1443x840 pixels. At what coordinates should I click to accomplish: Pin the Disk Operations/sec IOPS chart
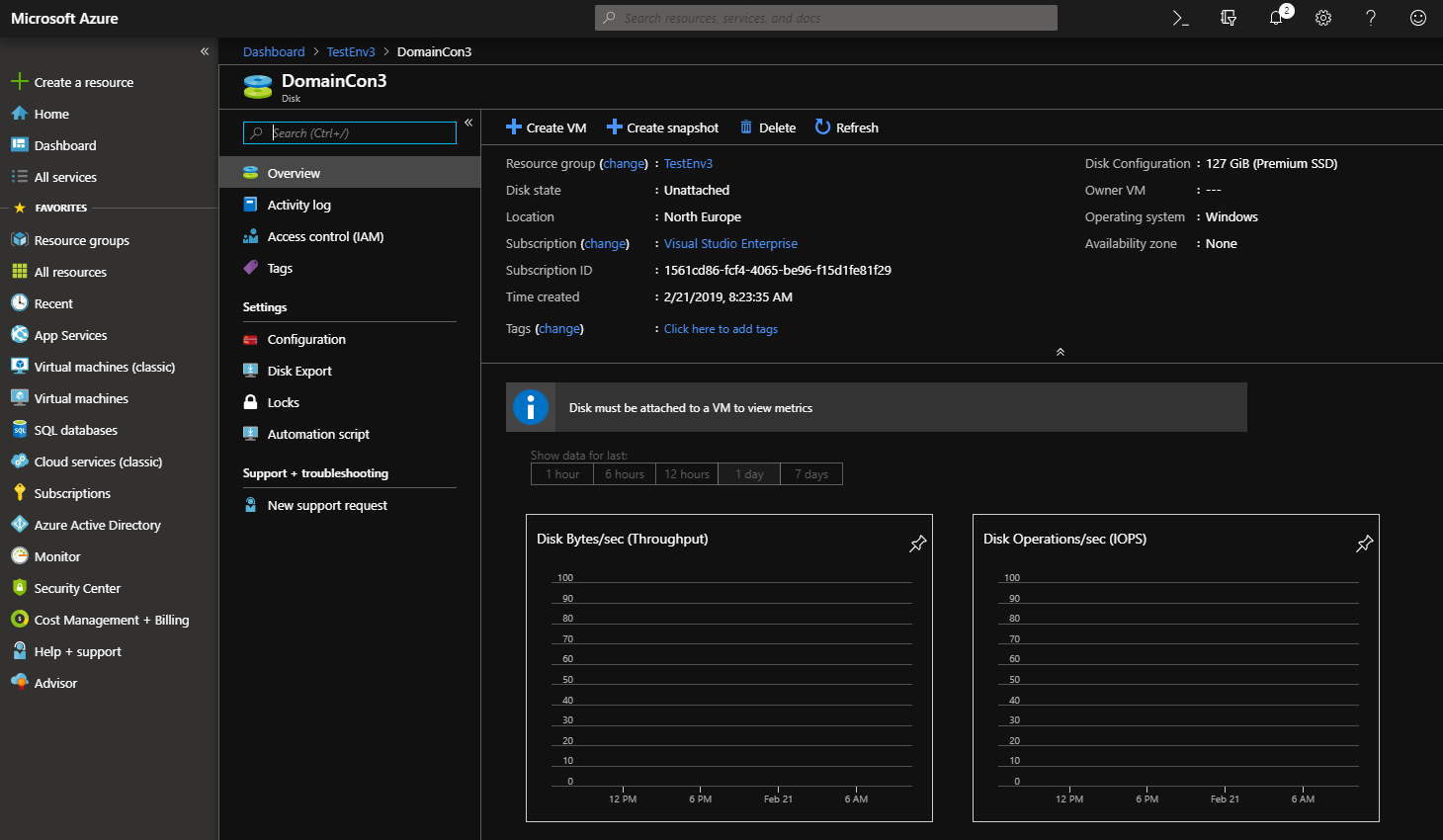[x=1365, y=544]
